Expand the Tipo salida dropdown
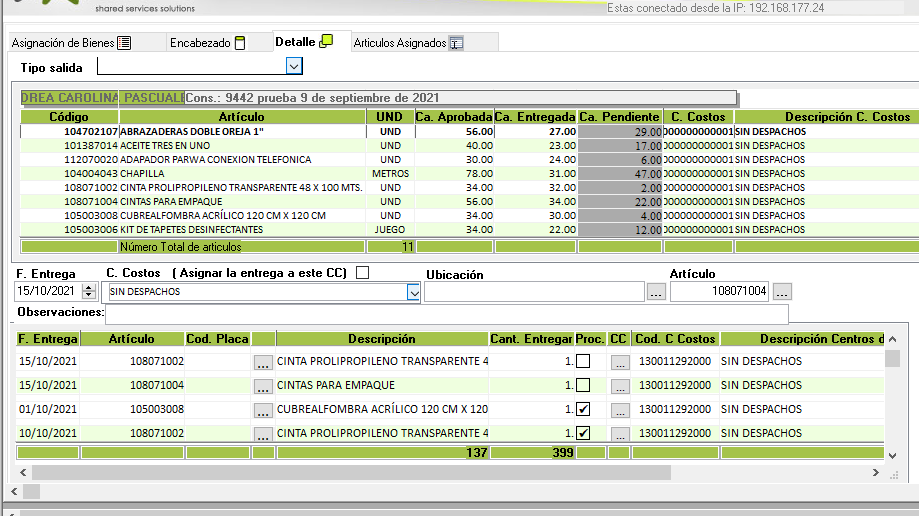919x516 pixels. coord(294,66)
